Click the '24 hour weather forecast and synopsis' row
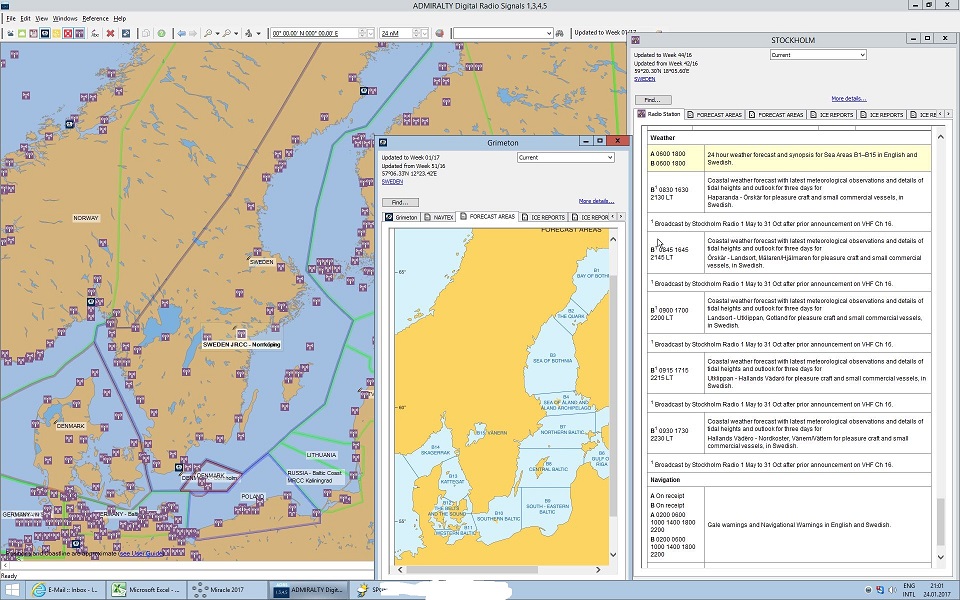The image size is (960, 600). coord(790,159)
